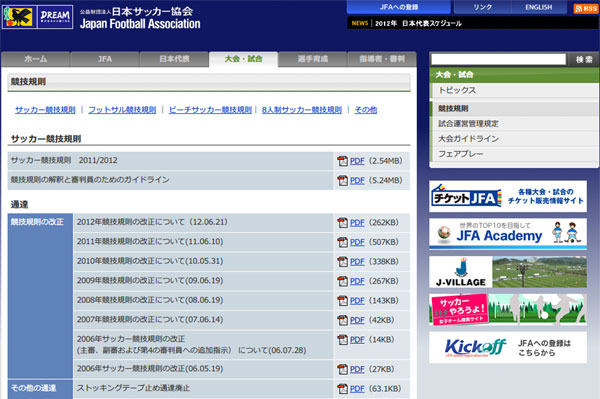Click the チケットJFA banner
The image size is (600, 399).
tap(508, 196)
